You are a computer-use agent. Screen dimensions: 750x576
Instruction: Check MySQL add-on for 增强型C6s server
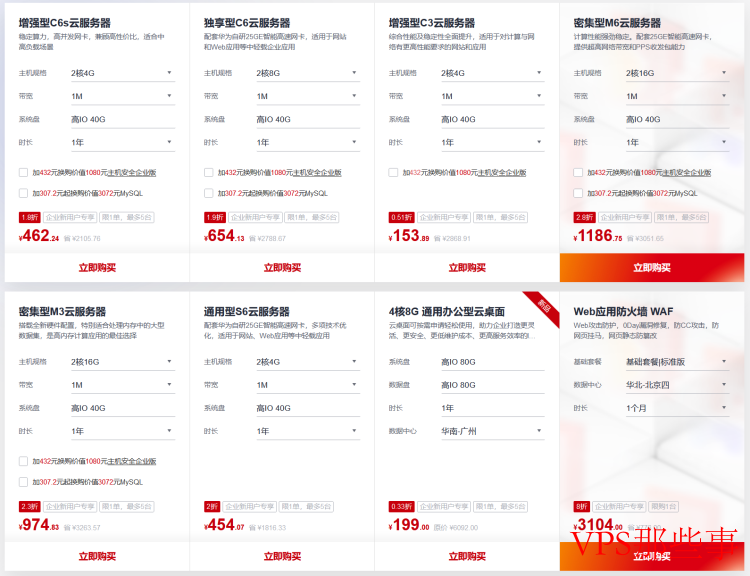(x=23, y=193)
